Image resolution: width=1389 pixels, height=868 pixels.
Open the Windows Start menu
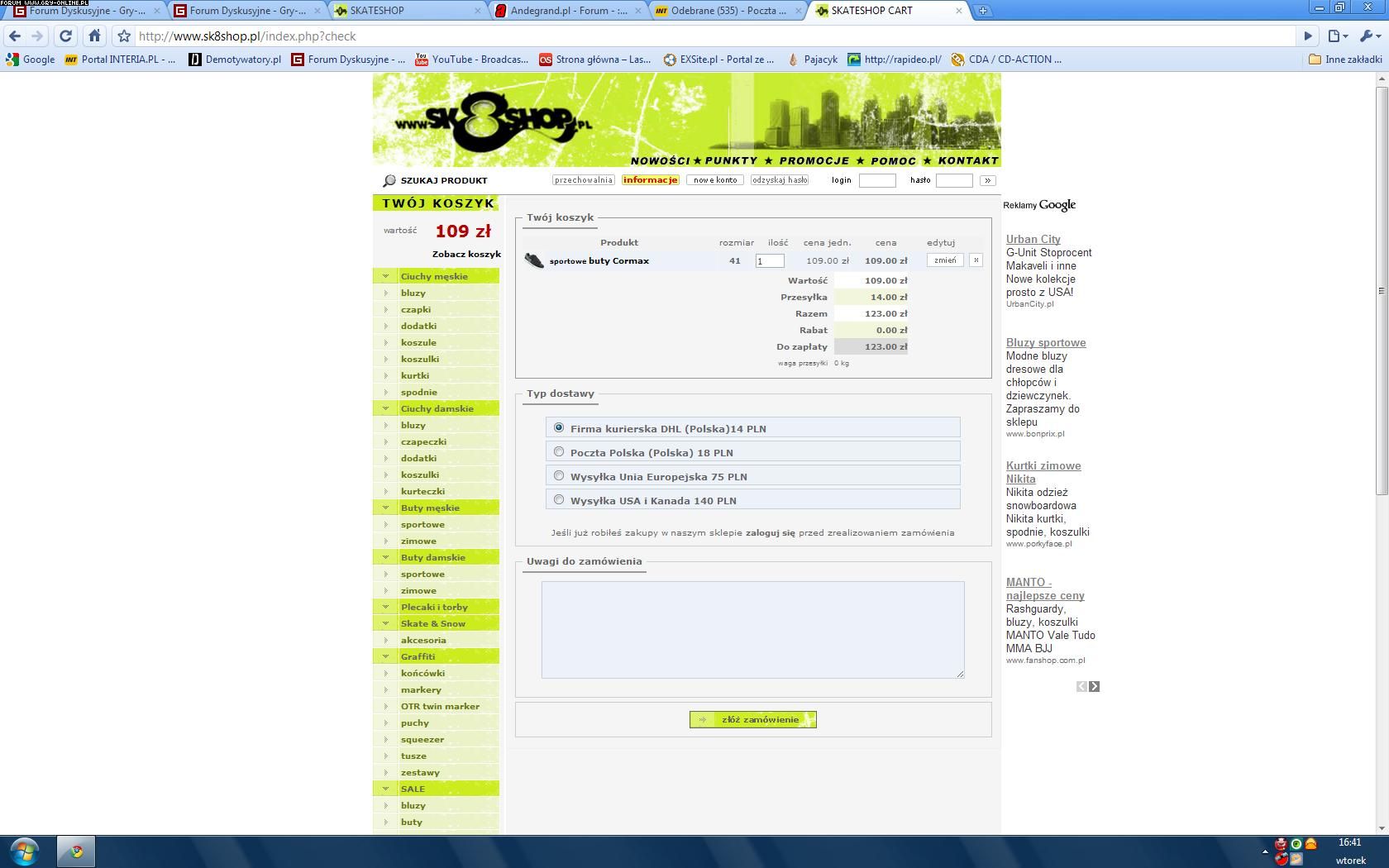[25, 851]
